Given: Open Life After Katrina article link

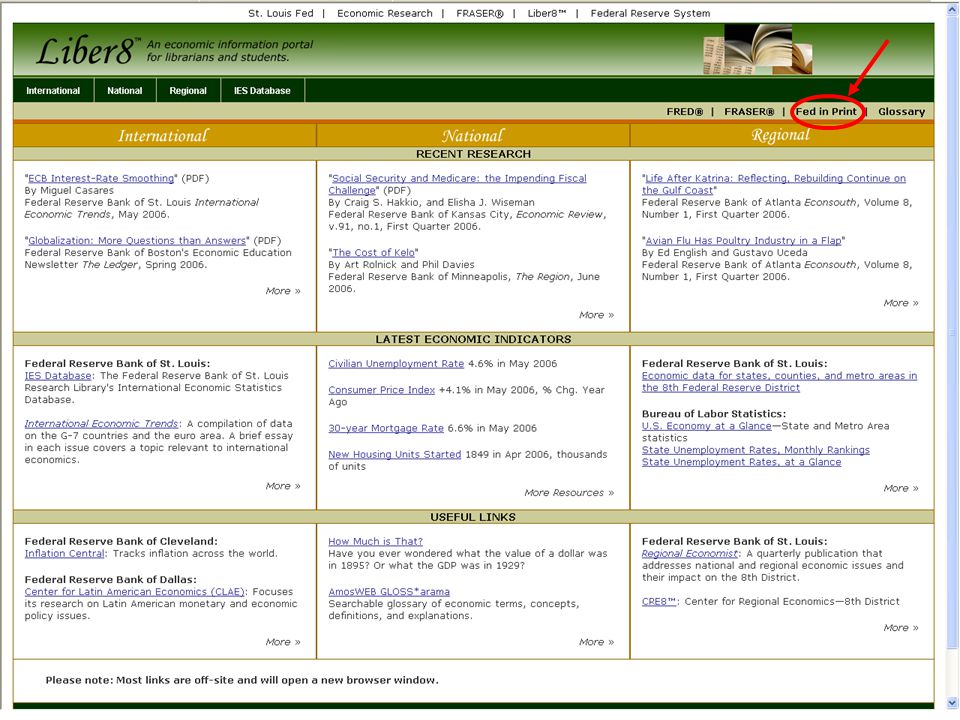Looking at the screenshot, I should click(x=774, y=184).
